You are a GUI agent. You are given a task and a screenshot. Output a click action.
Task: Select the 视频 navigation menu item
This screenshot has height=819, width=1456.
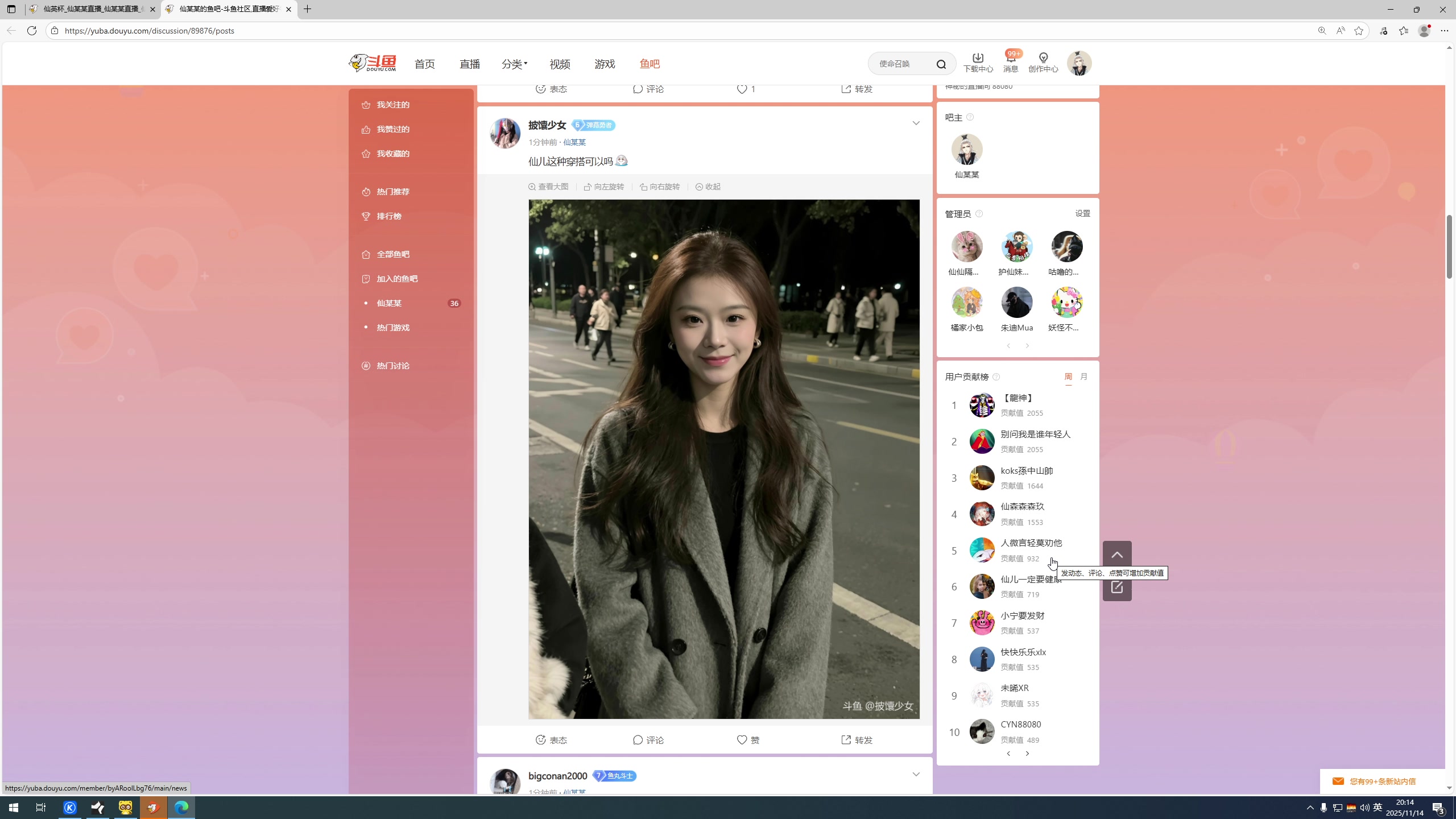[x=559, y=64]
